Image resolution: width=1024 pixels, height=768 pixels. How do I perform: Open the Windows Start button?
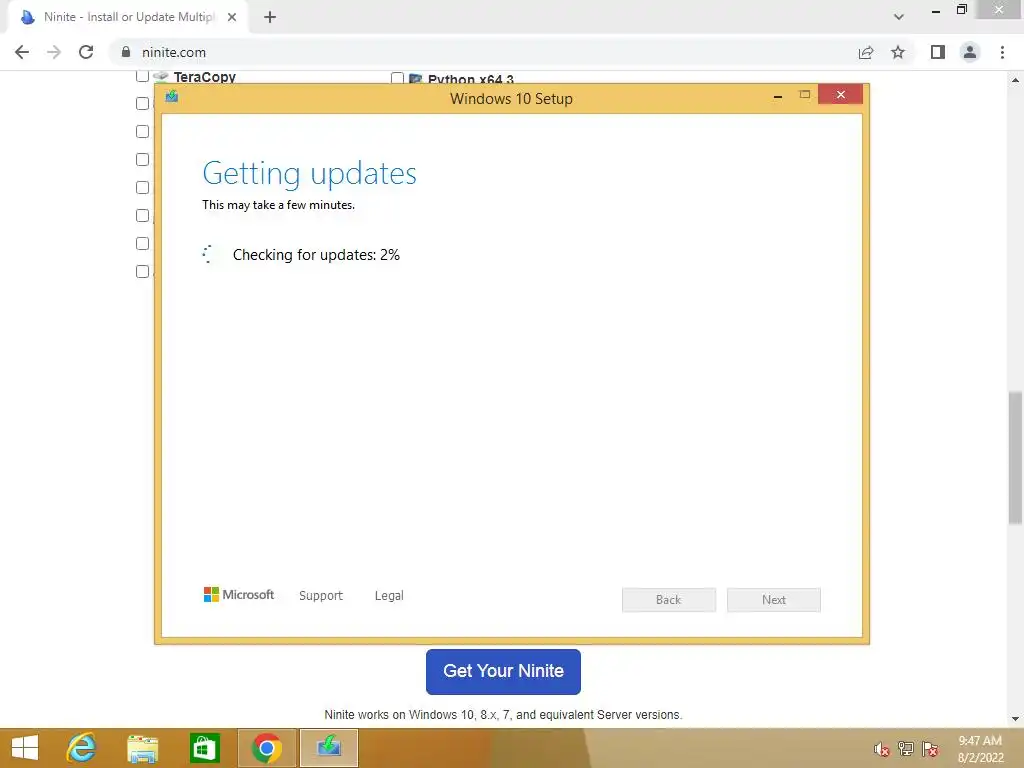(x=25, y=748)
